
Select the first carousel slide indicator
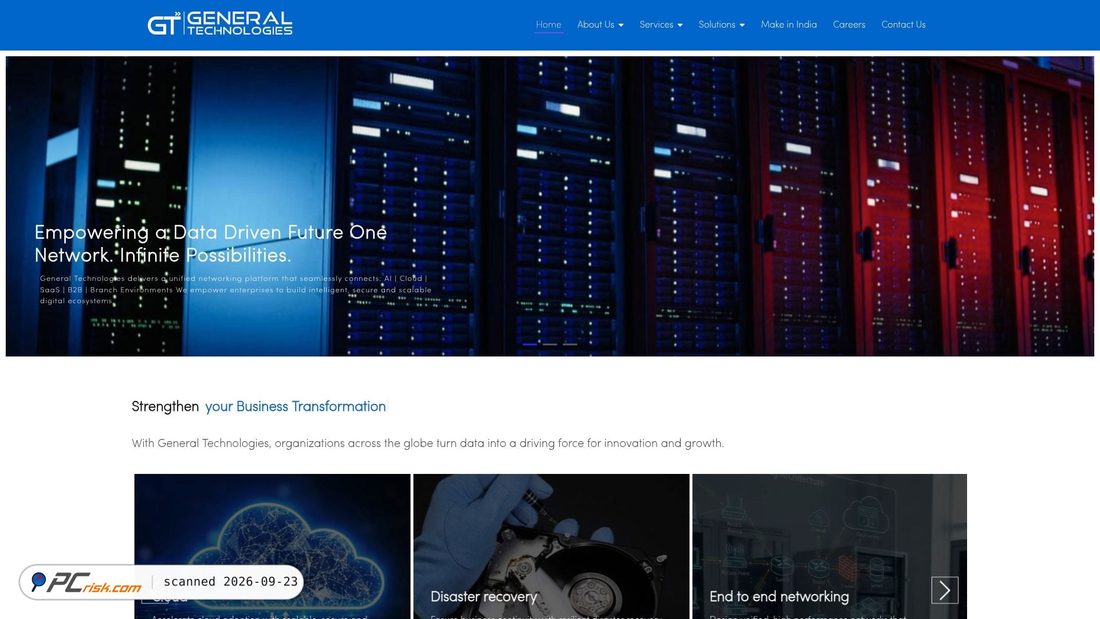pyautogui.click(x=530, y=344)
